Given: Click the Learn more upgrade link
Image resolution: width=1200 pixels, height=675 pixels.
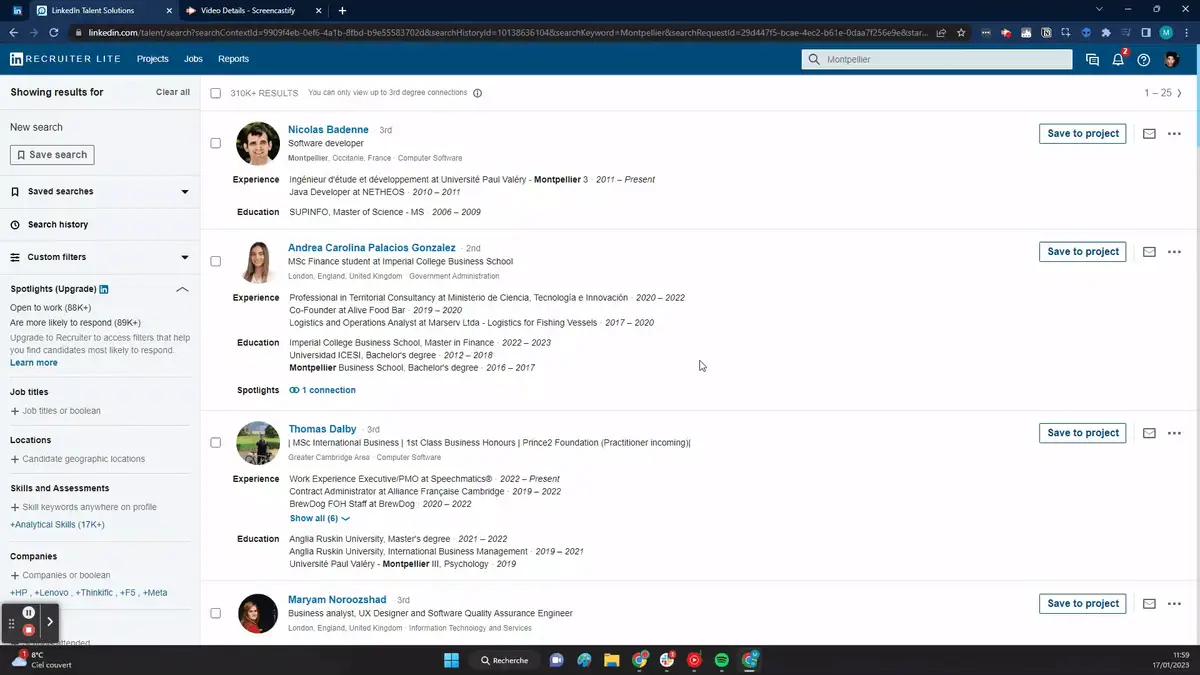Looking at the screenshot, I should click(x=34, y=362).
